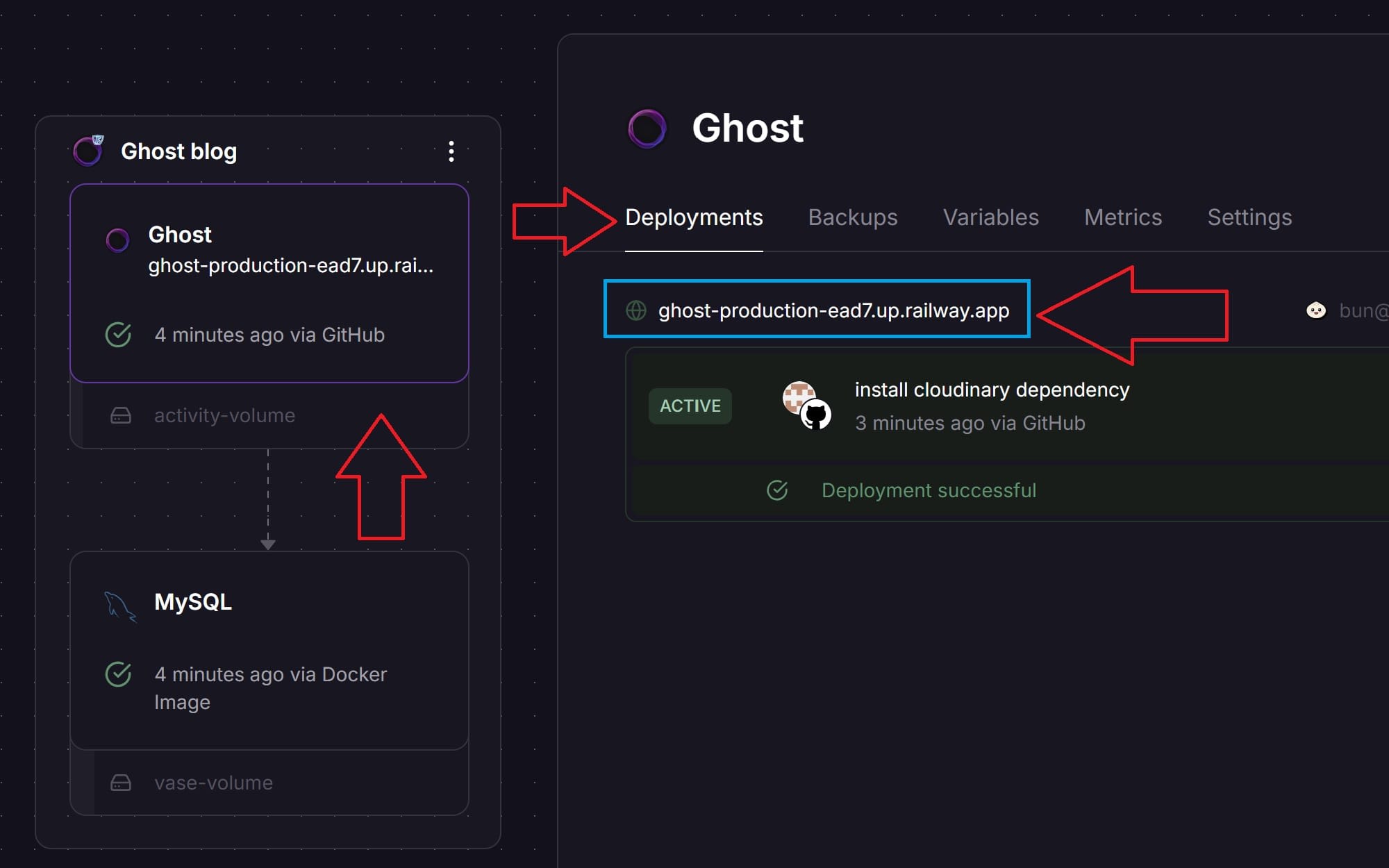The width and height of the screenshot is (1389, 868).
Task: Select the MySQL service card
Action: tap(269, 651)
